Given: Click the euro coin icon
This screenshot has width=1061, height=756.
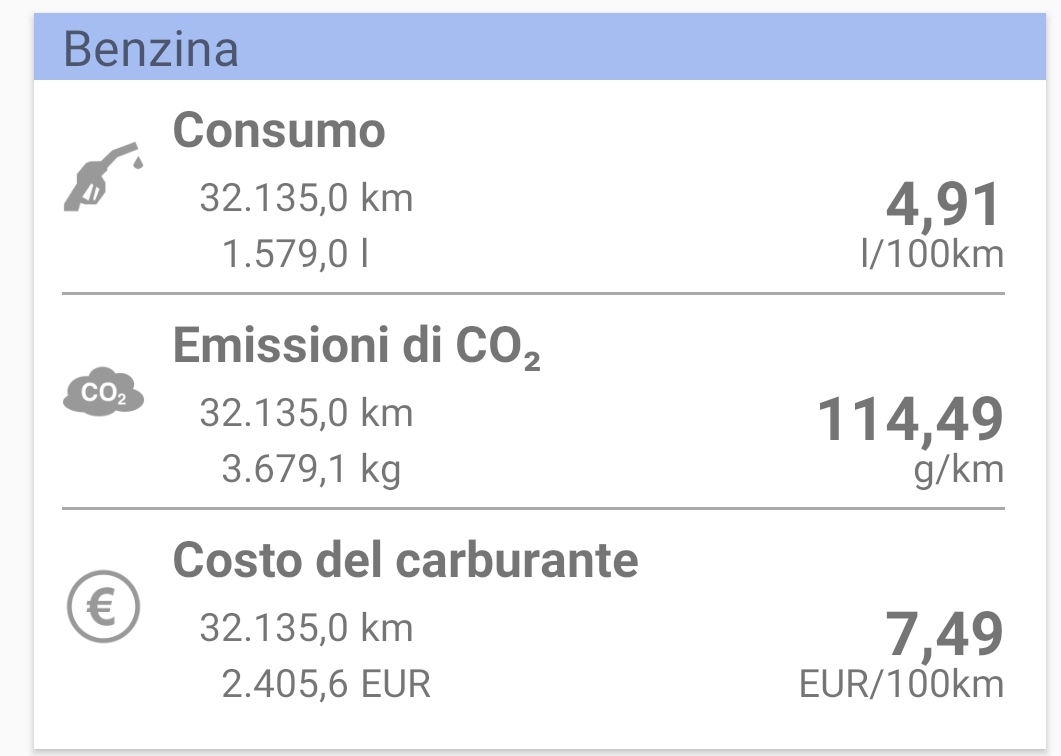Looking at the screenshot, I should coord(104,606).
